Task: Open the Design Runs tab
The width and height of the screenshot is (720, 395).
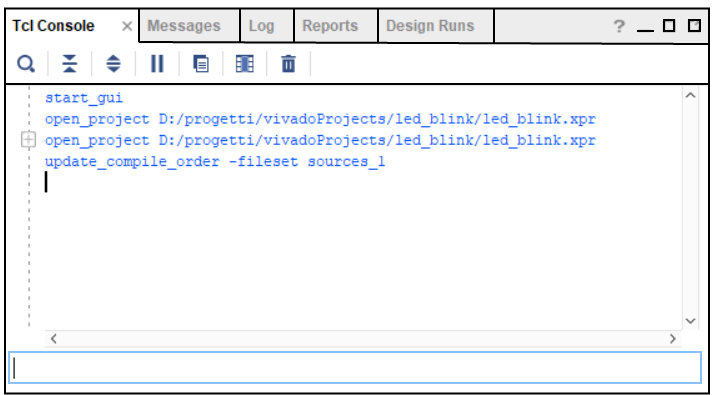Action: pyautogui.click(x=430, y=26)
